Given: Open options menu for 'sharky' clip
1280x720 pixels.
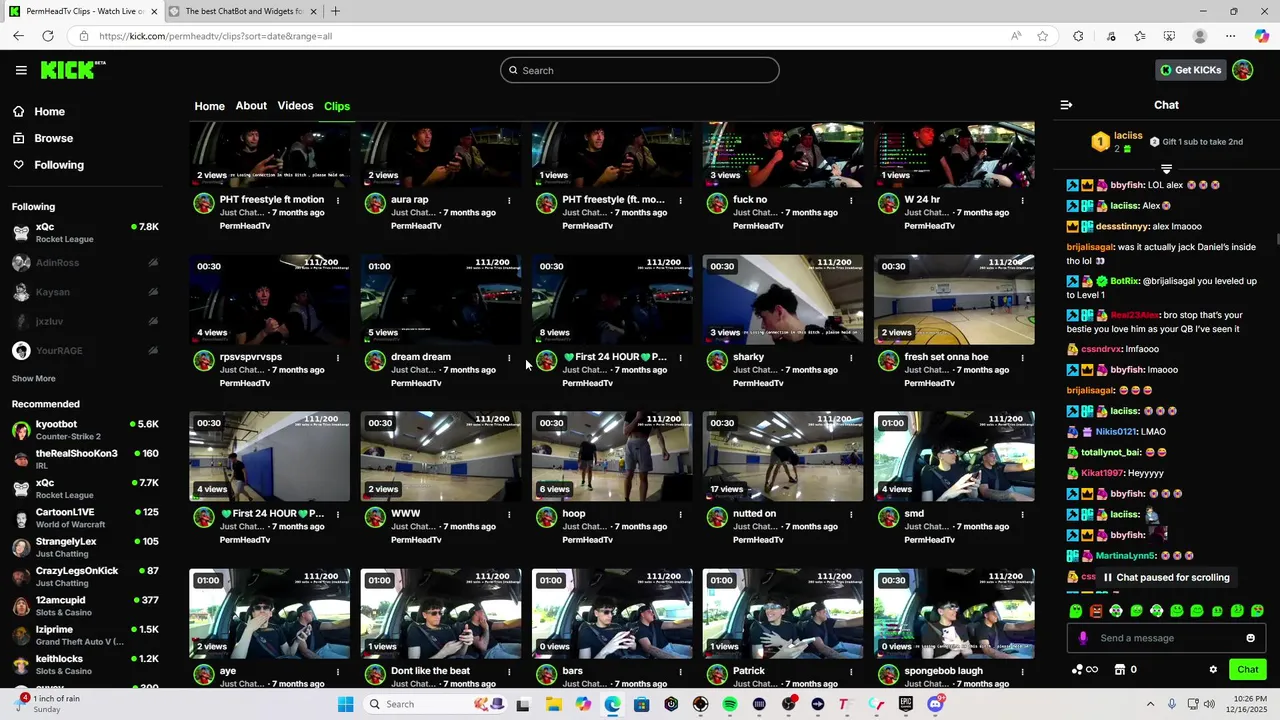Looking at the screenshot, I should 851,357.
